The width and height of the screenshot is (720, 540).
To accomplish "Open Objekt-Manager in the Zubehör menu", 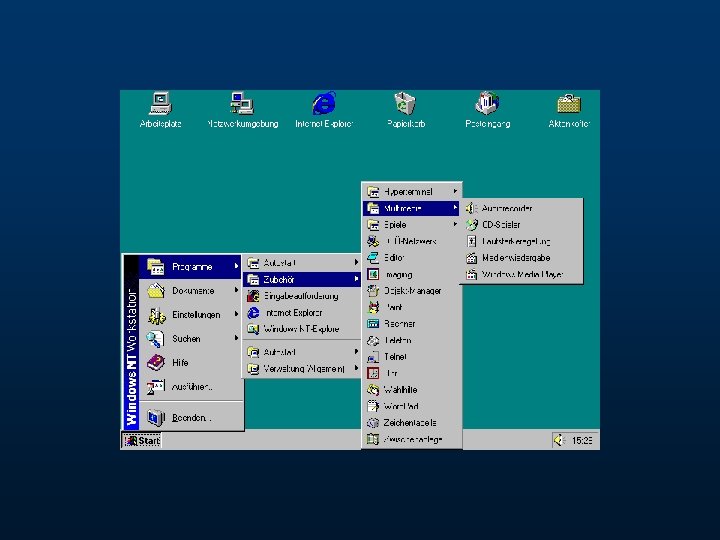I will [x=411, y=291].
